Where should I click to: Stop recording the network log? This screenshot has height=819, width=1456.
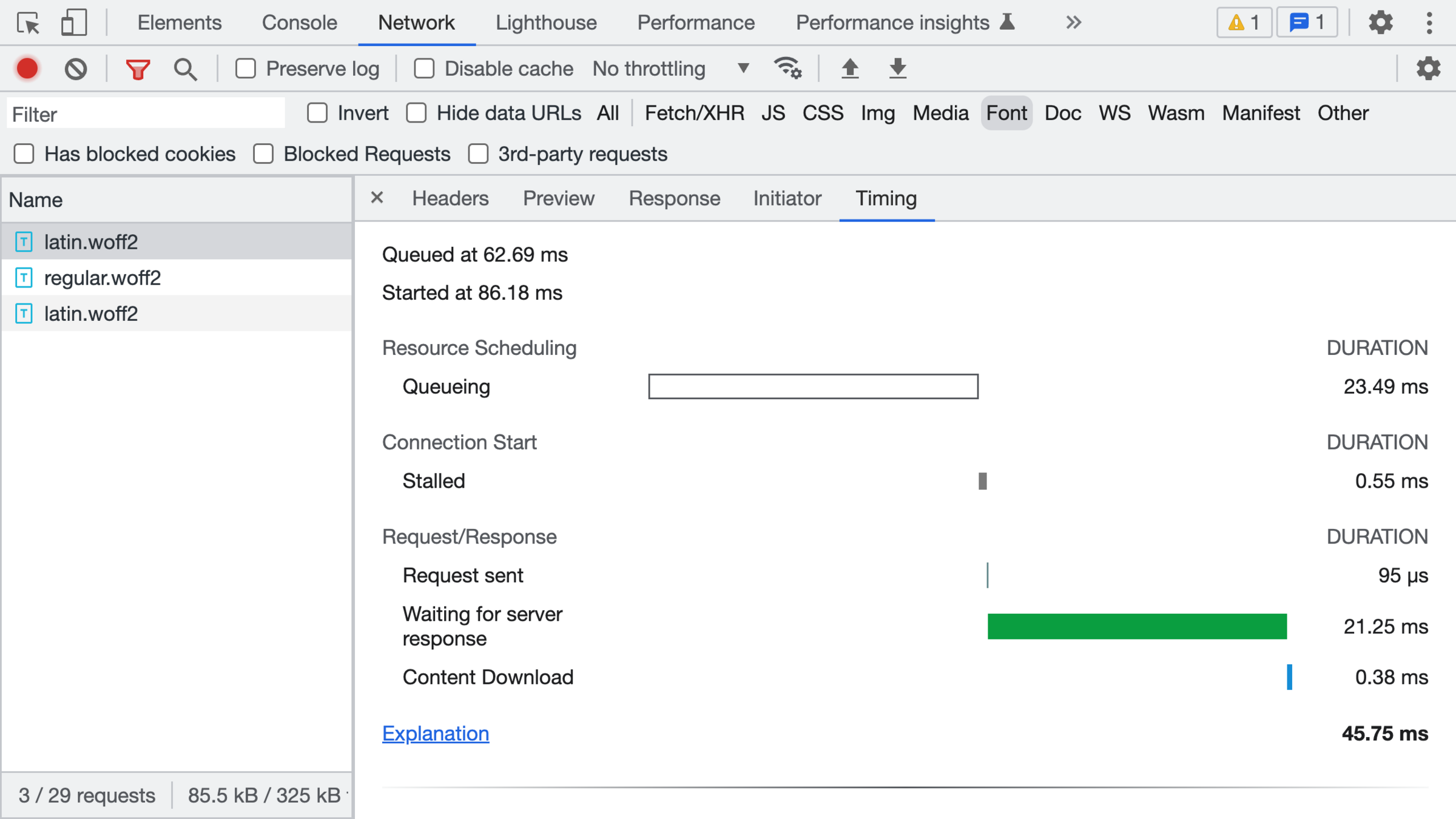point(27,69)
